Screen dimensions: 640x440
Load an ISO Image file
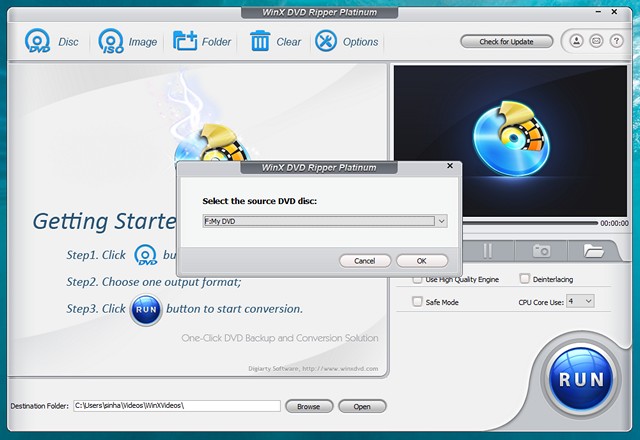click(x=111, y=42)
